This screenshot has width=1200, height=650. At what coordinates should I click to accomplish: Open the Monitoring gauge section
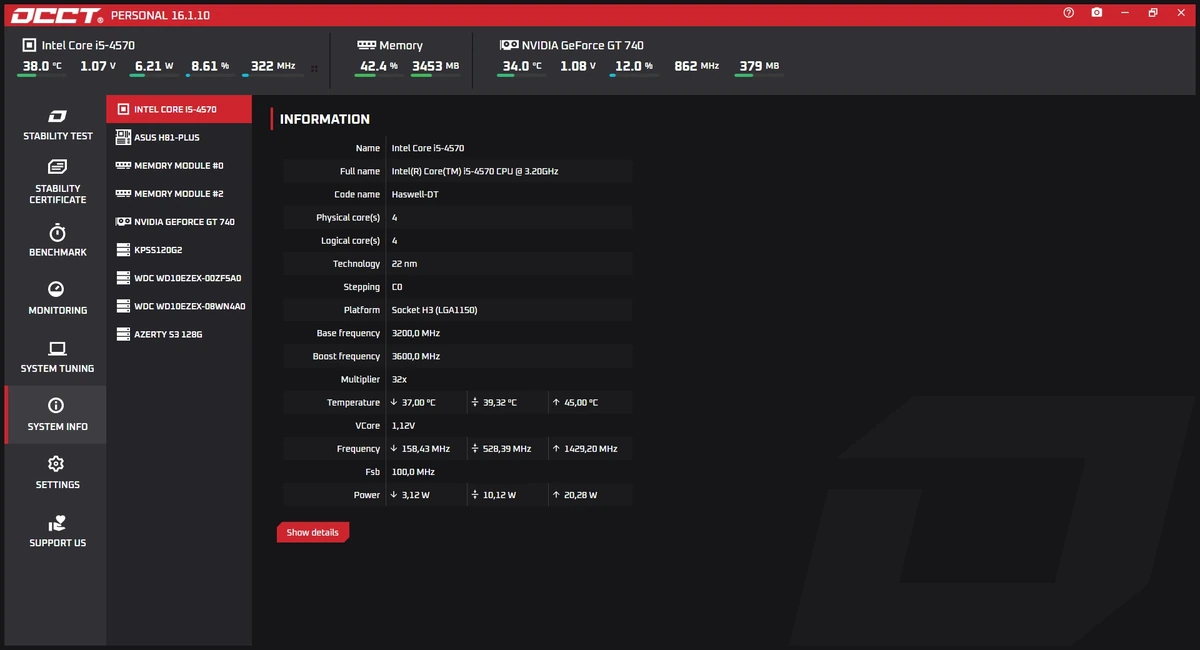[57, 299]
